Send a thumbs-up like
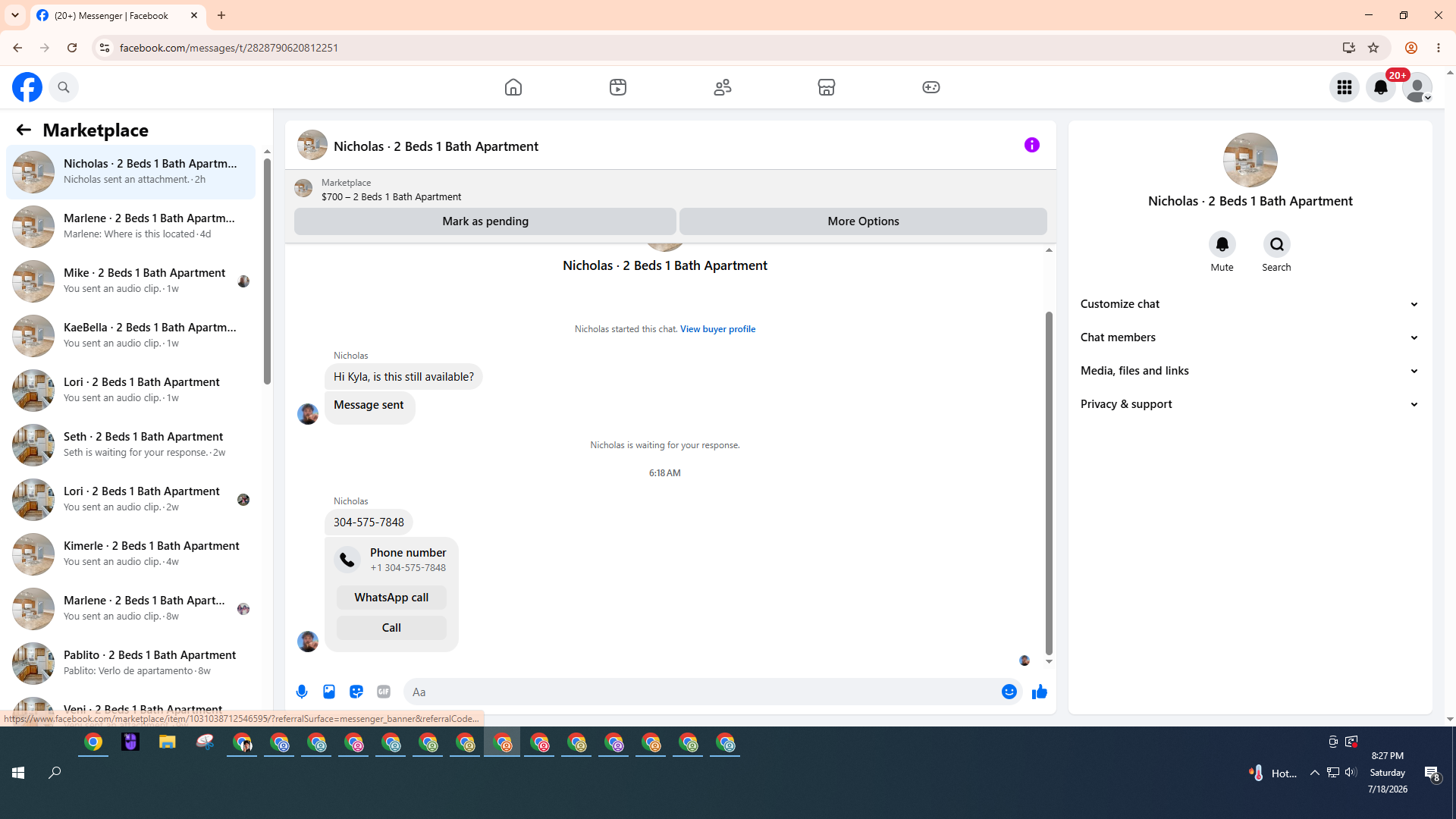Screen dimensions: 1456x819 1040,692
